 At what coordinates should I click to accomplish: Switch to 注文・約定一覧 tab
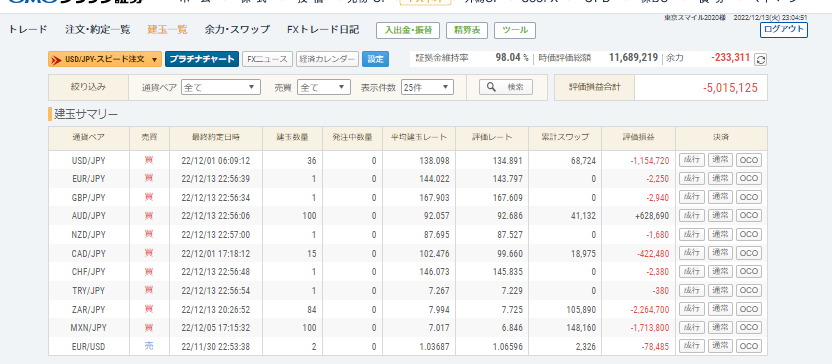pos(98,30)
